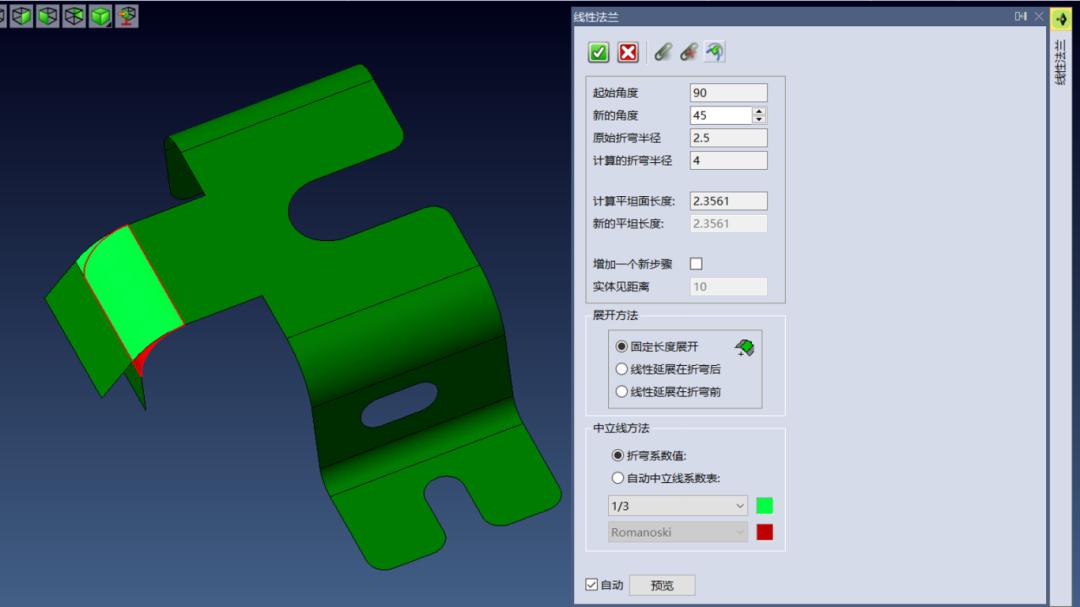Click the 新的角度 spinner arrows

tap(758, 115)
